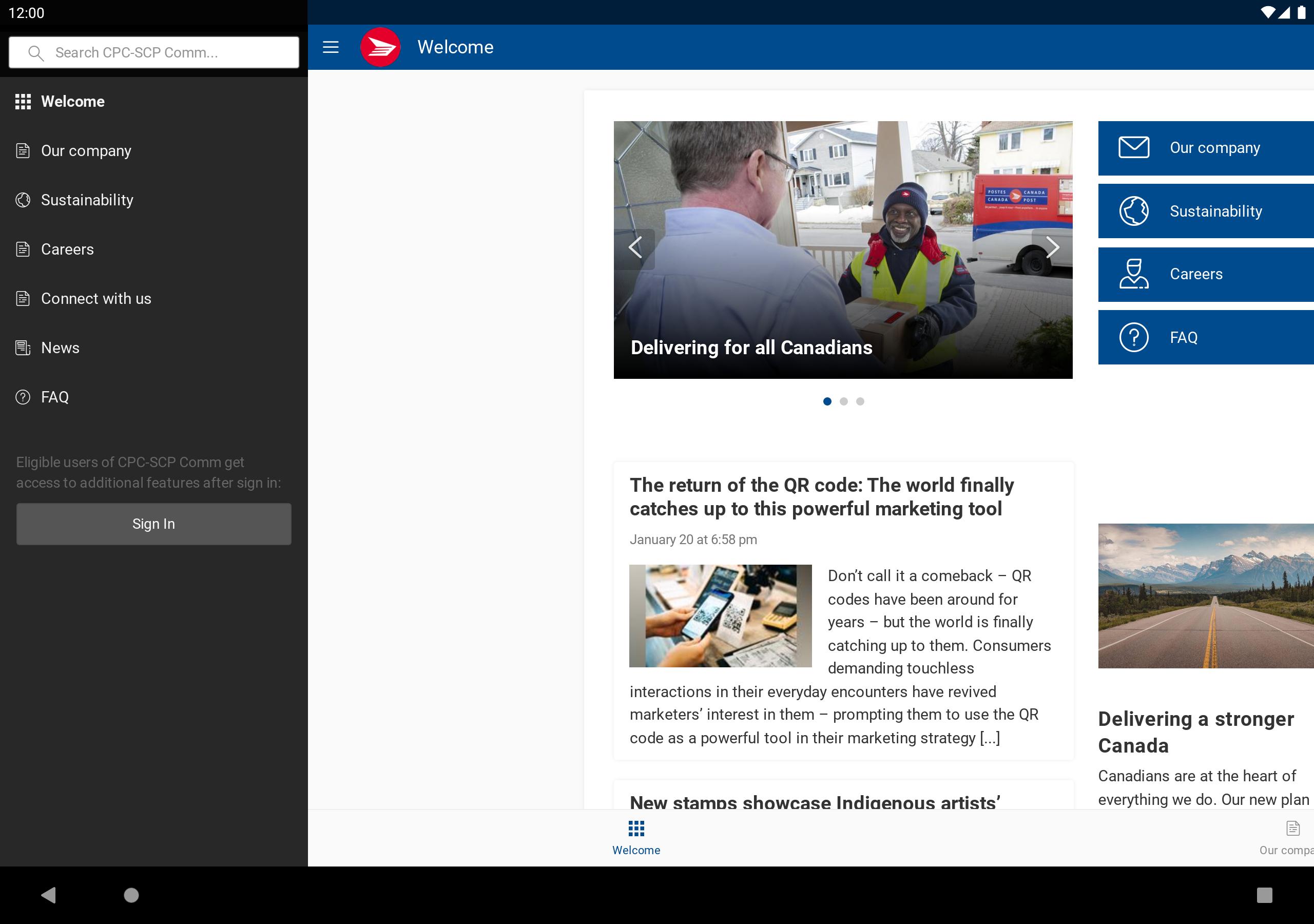
Task: Select the first carousel indicator dot
Action: coord(827,401)
